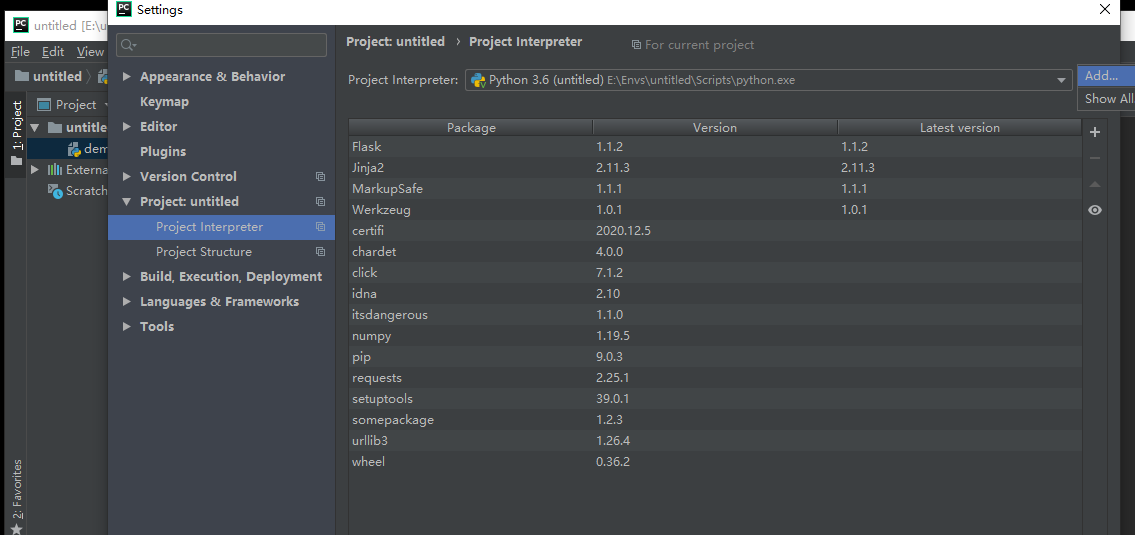
Task: Select the itsdangerous package row
Action: tap(715, 315)
